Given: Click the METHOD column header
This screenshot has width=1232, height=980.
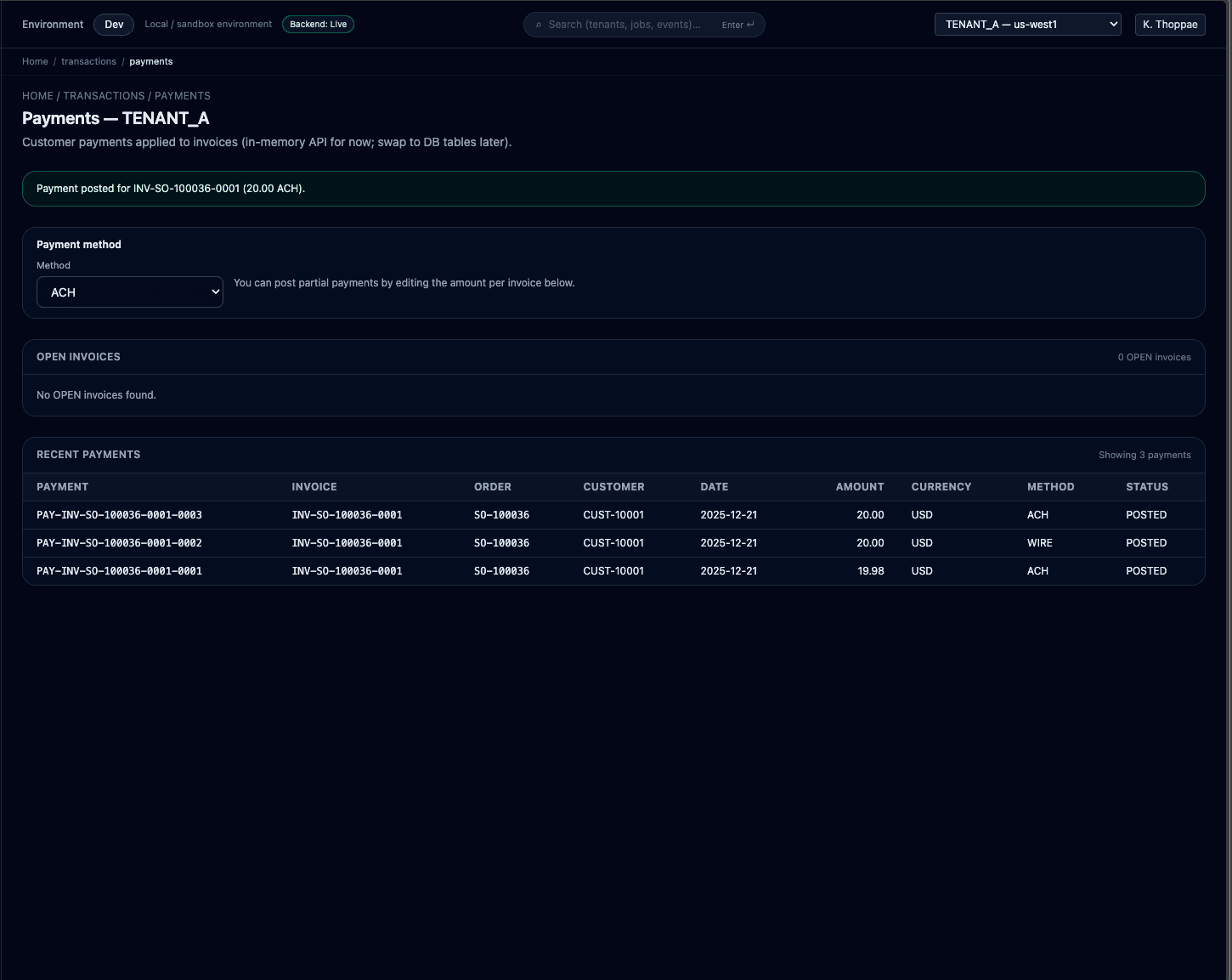Looking at the screenshot, I should tap(1050, 487).
